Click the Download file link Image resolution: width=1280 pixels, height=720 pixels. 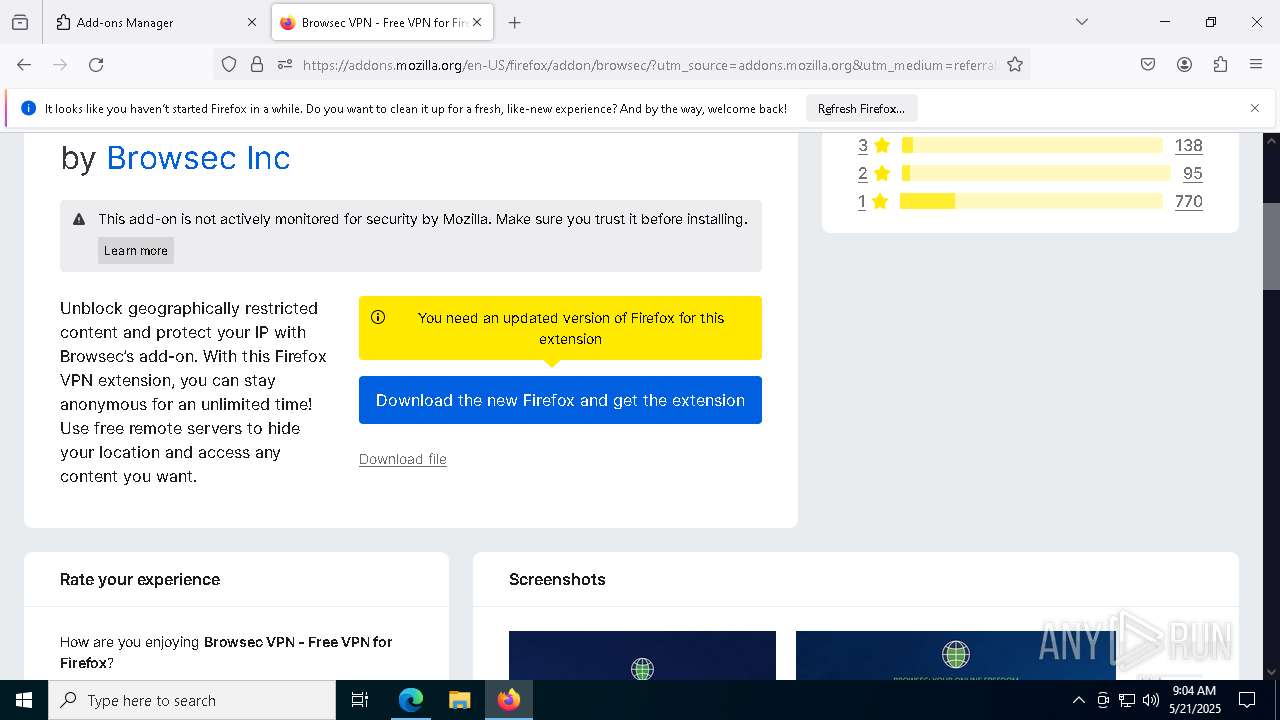pos(403,459)
